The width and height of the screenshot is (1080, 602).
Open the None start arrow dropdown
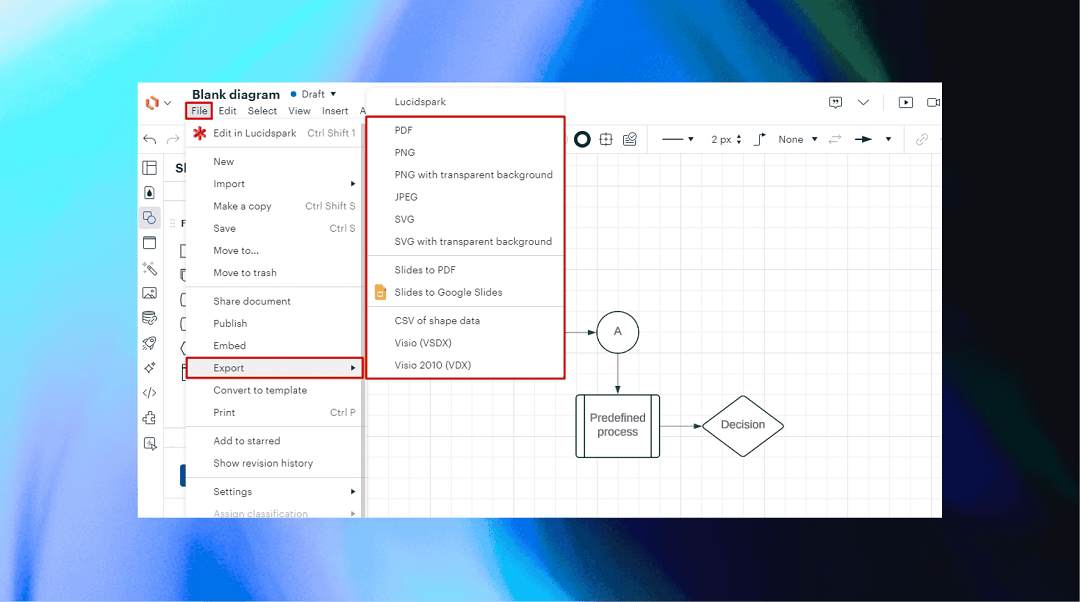798,140
